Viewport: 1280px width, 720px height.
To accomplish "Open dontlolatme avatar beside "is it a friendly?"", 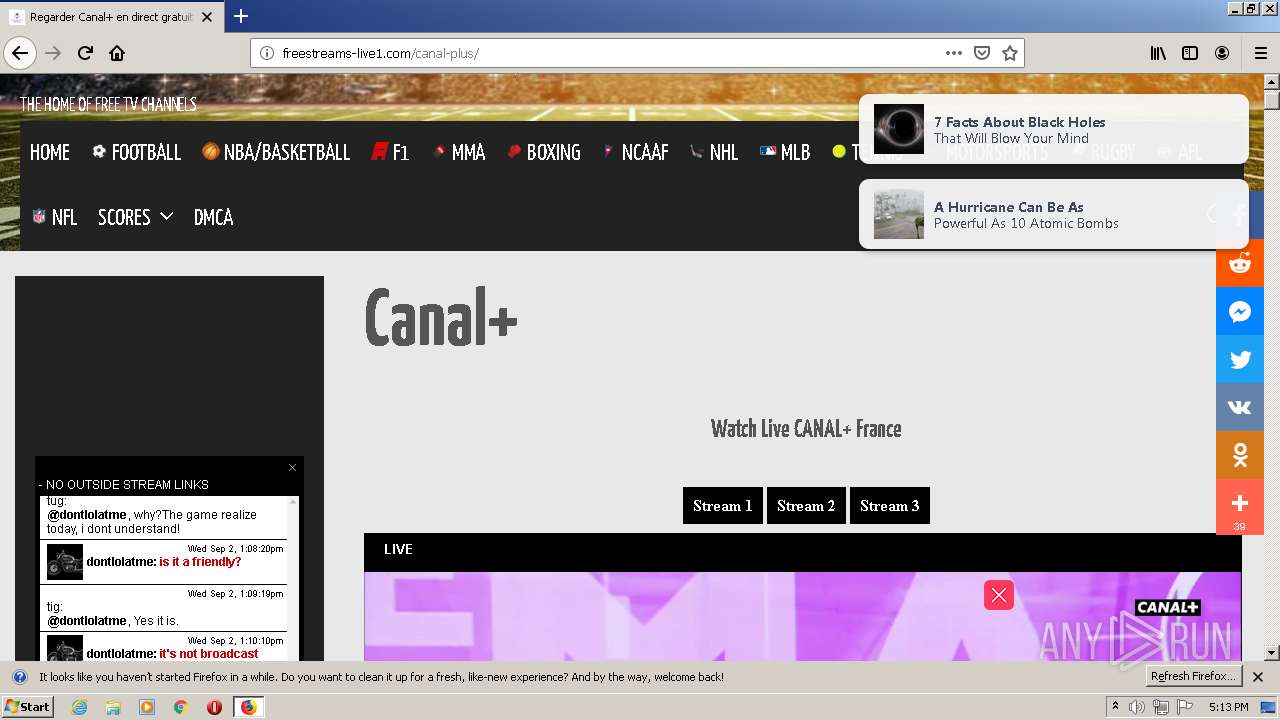I will coord(65,562).
